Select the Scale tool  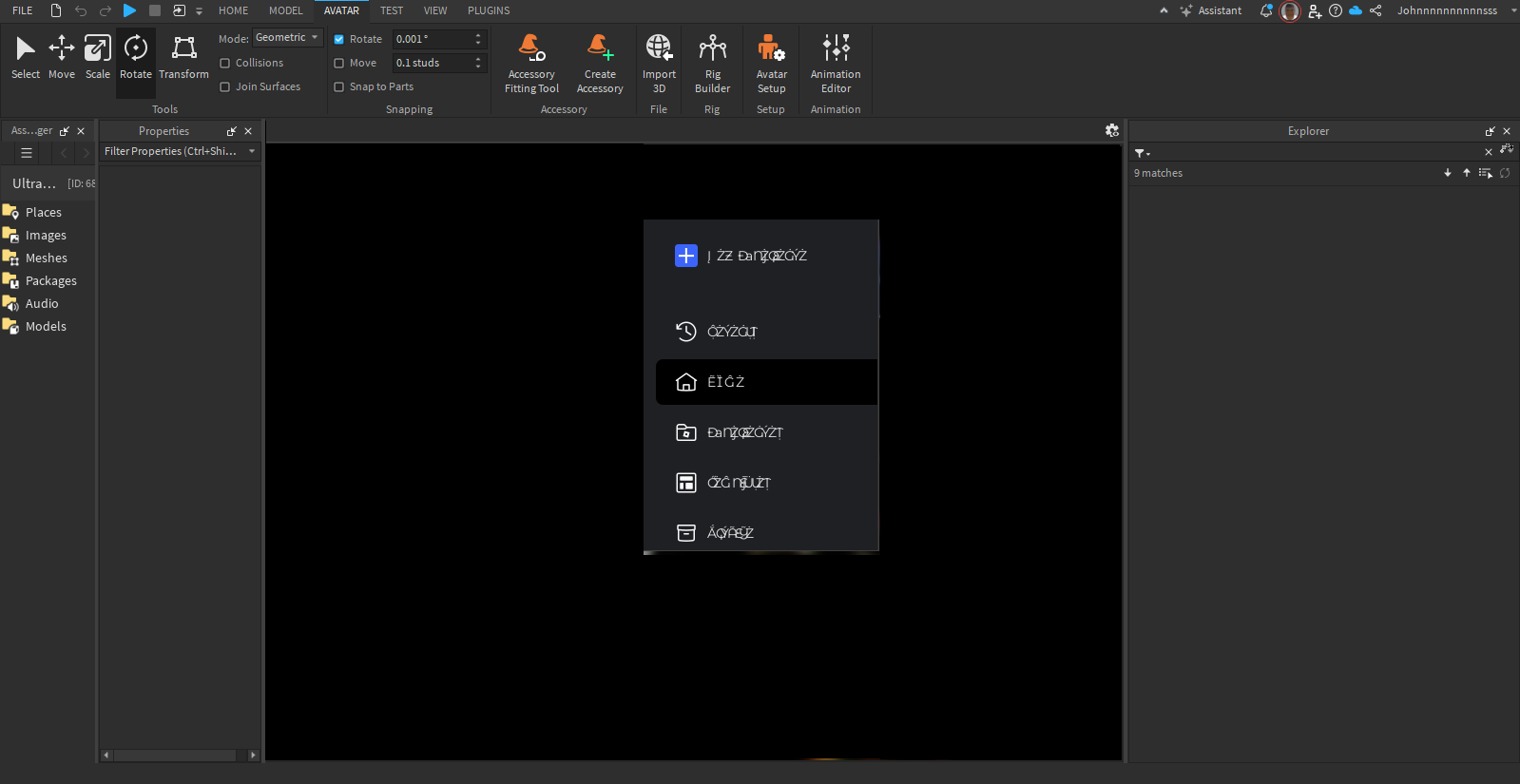tap(97, 57)
